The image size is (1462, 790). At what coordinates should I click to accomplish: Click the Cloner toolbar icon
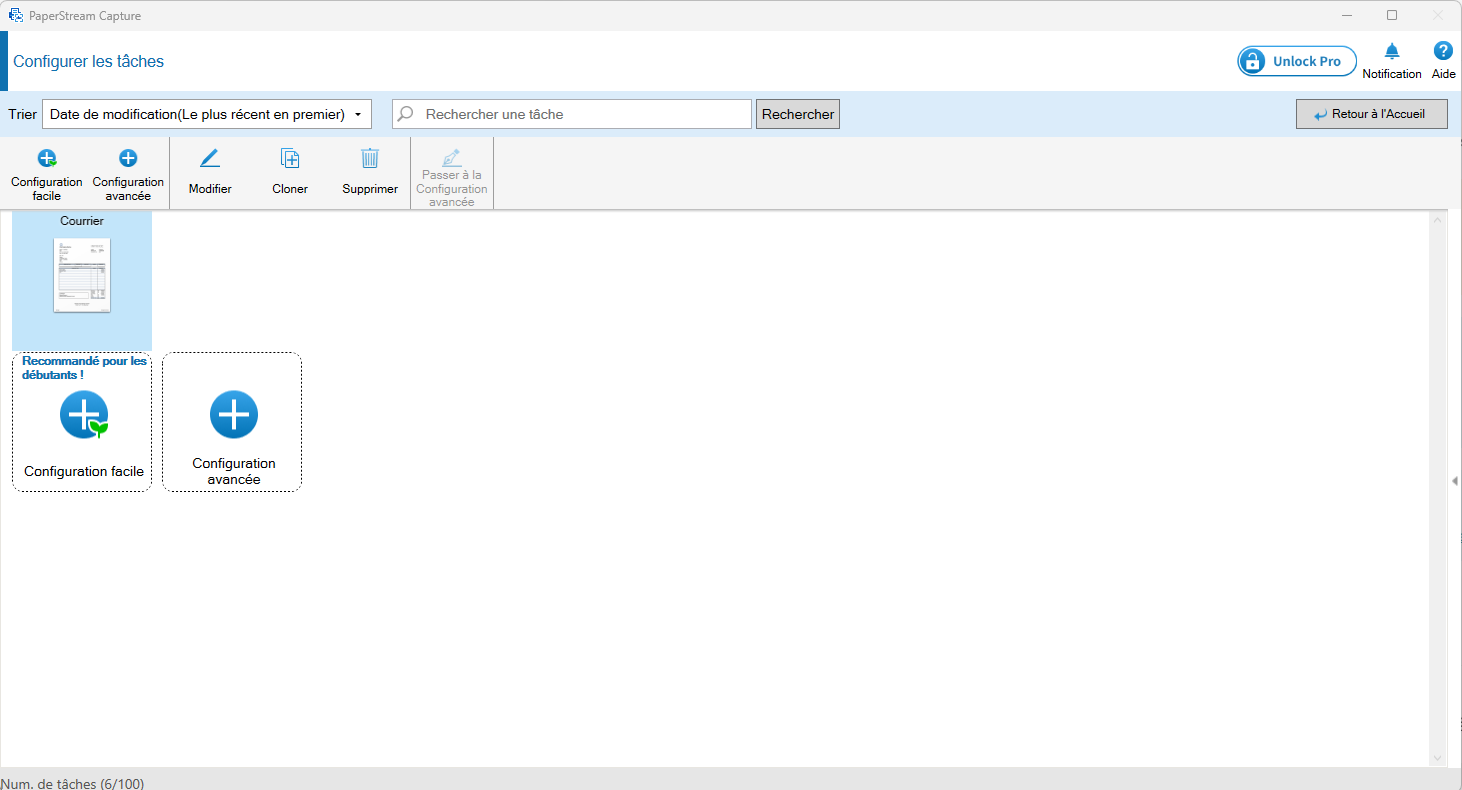coord(290,158)
